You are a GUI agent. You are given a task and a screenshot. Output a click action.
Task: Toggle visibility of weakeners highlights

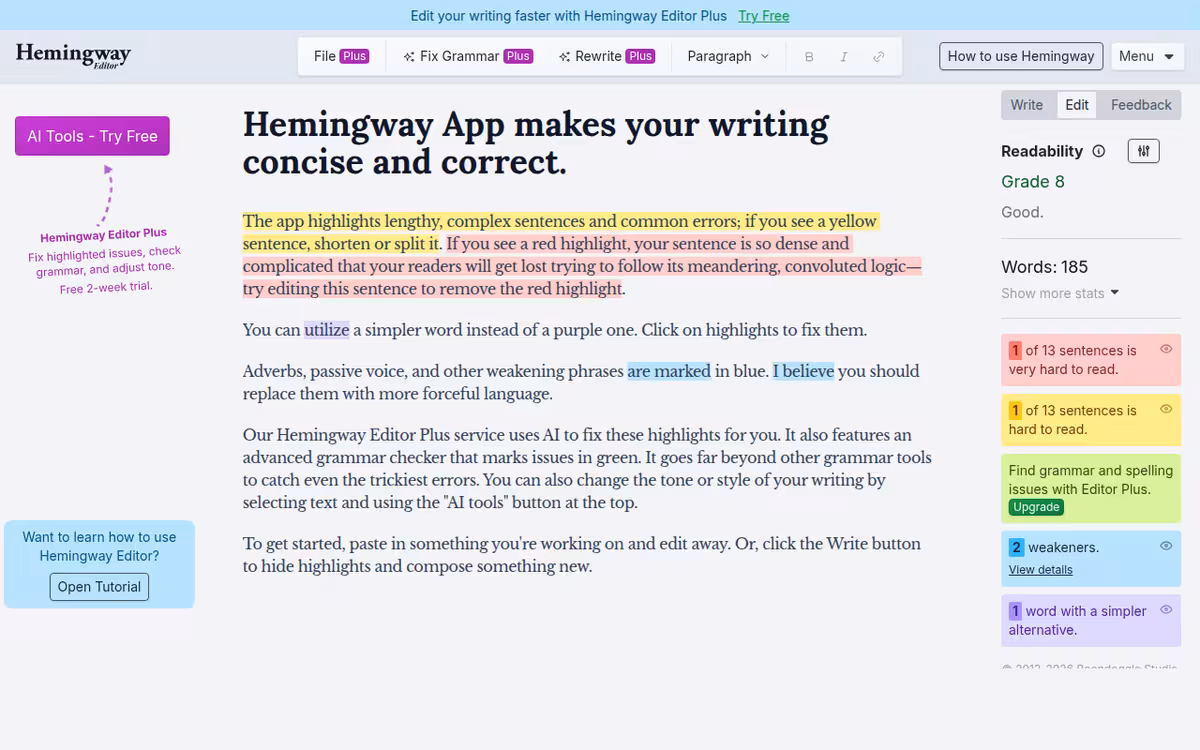pyautogui.click(x=1166, y=546)
